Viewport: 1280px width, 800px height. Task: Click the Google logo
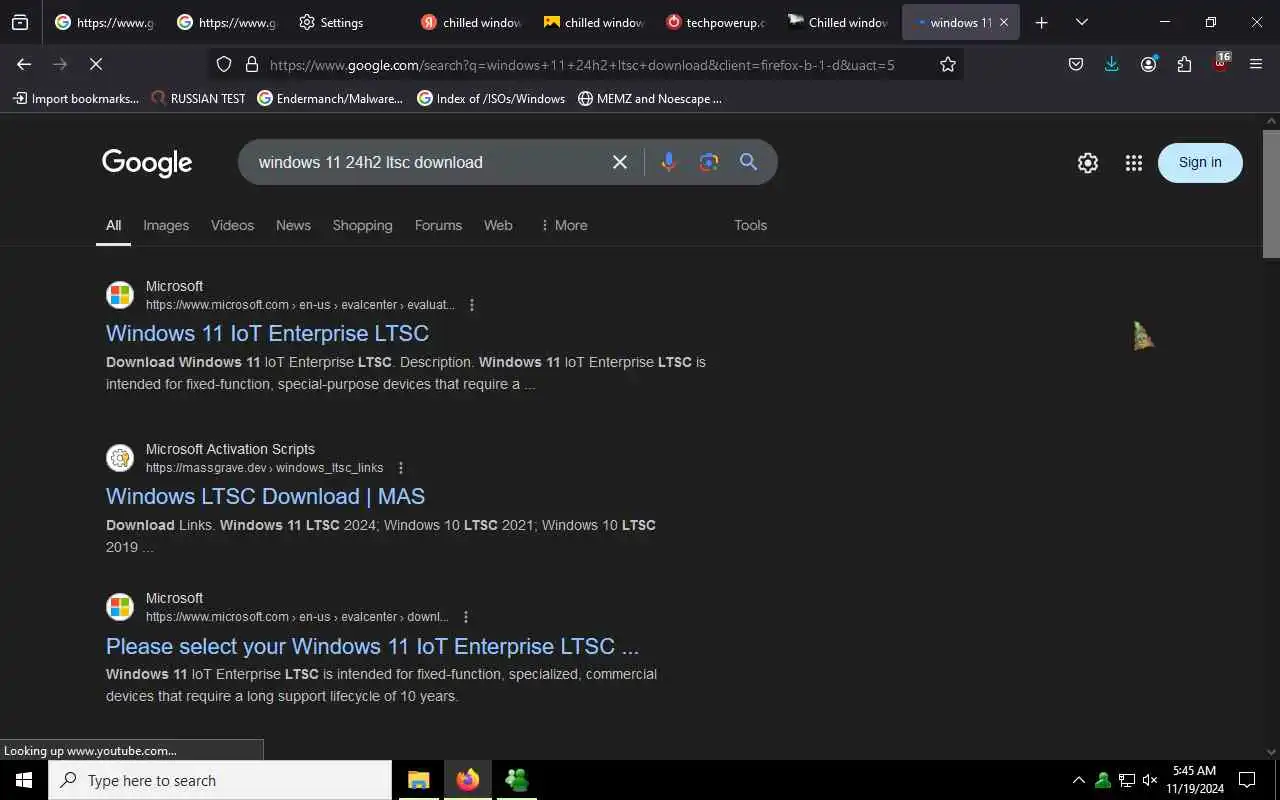point(147,163)
